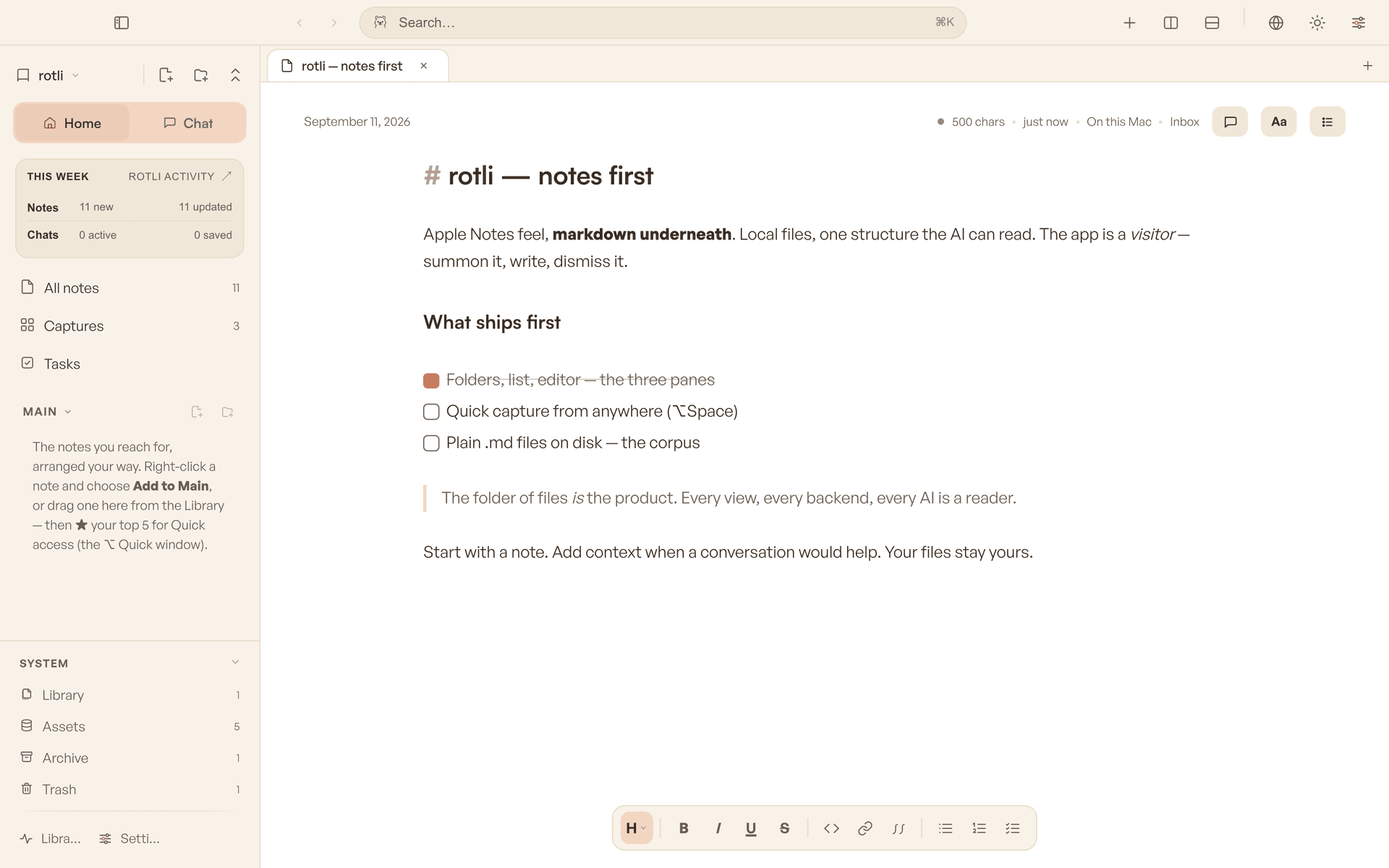Click the new folder icon beside rotli
The width and height of the screenshot is (1389, 868).
coord(201,75)
